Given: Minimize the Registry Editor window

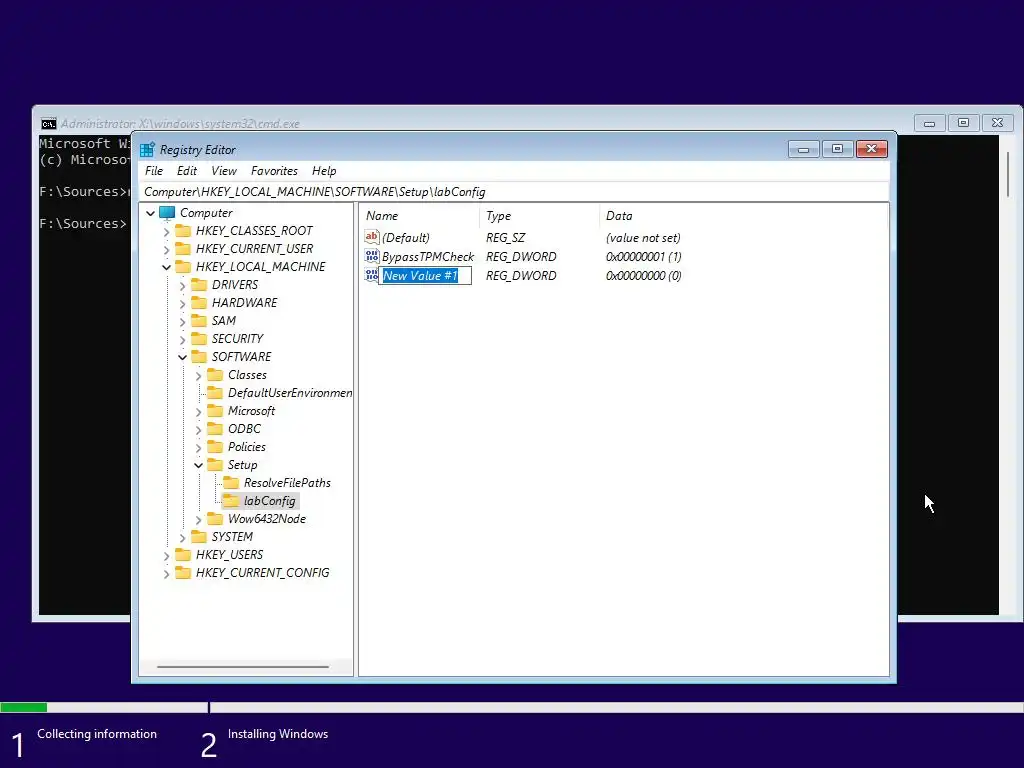Looking at the screenshot, I should 803,150.
